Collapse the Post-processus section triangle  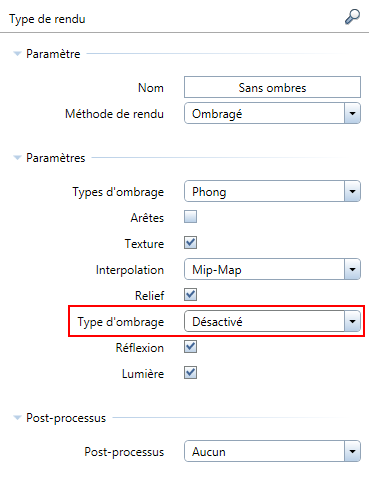tap(17, 418)
